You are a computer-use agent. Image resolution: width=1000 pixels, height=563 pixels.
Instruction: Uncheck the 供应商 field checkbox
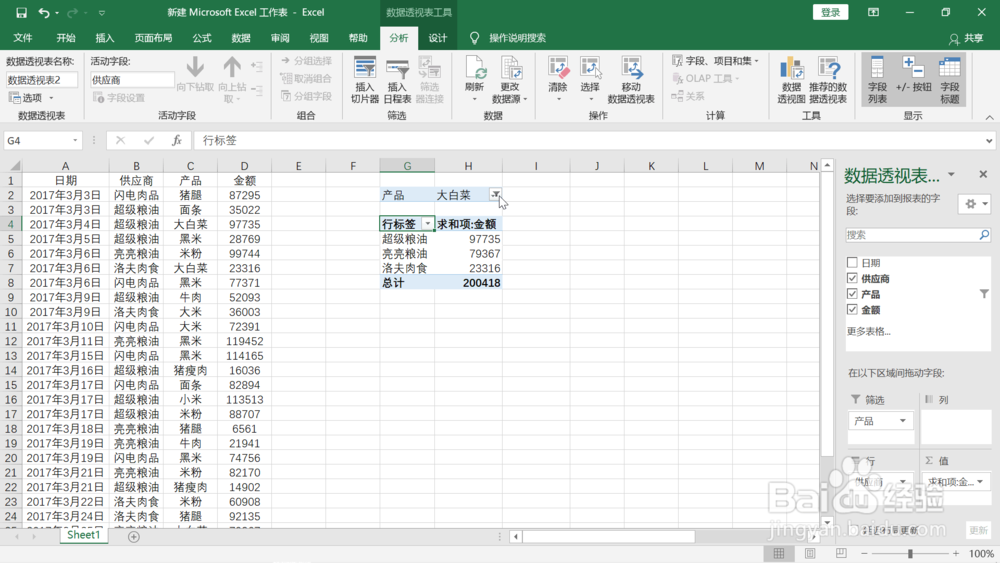pyautogui.click(x=852, y=278)
